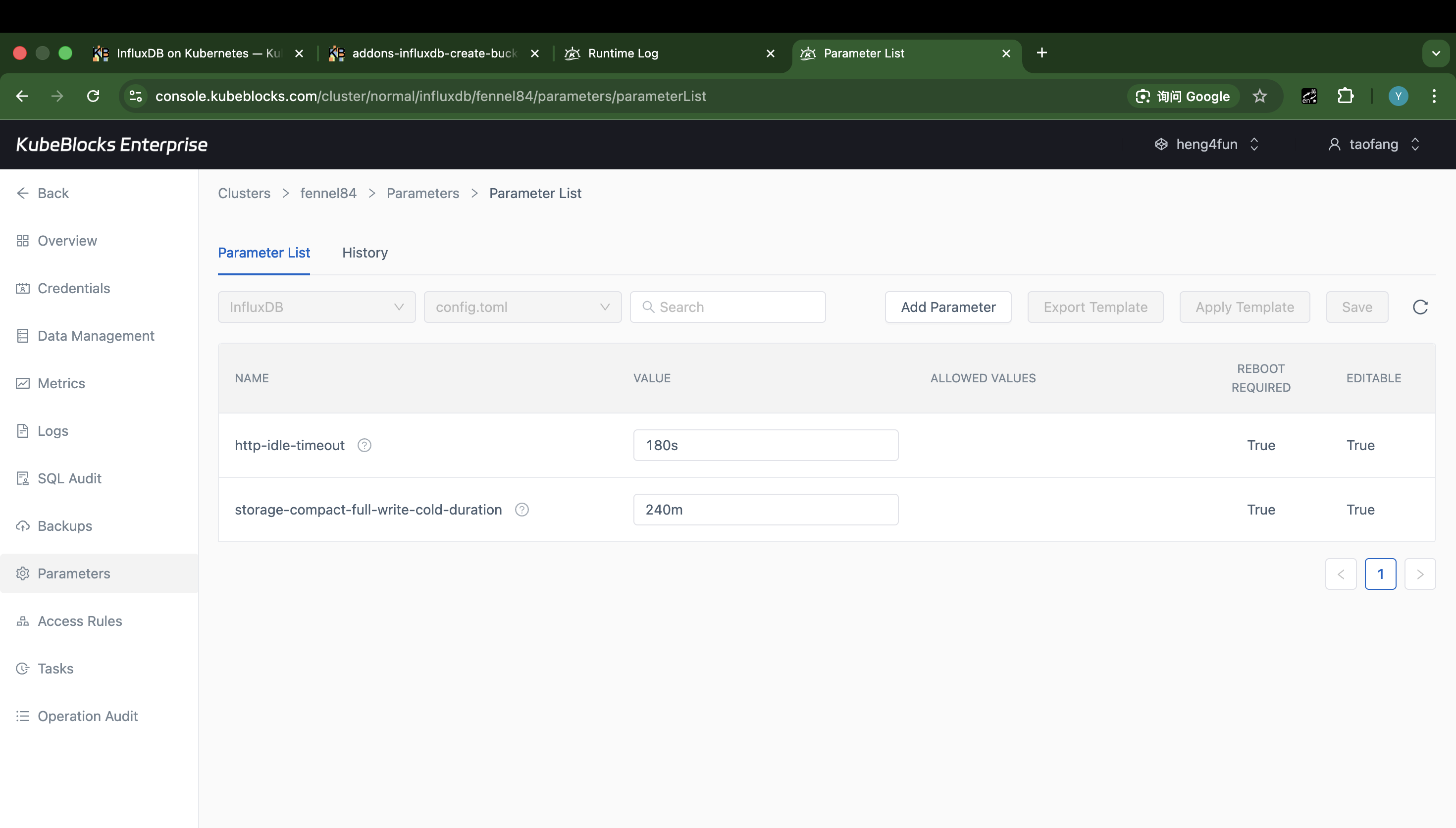Select page 1 in pagination

pos(1380,574)
